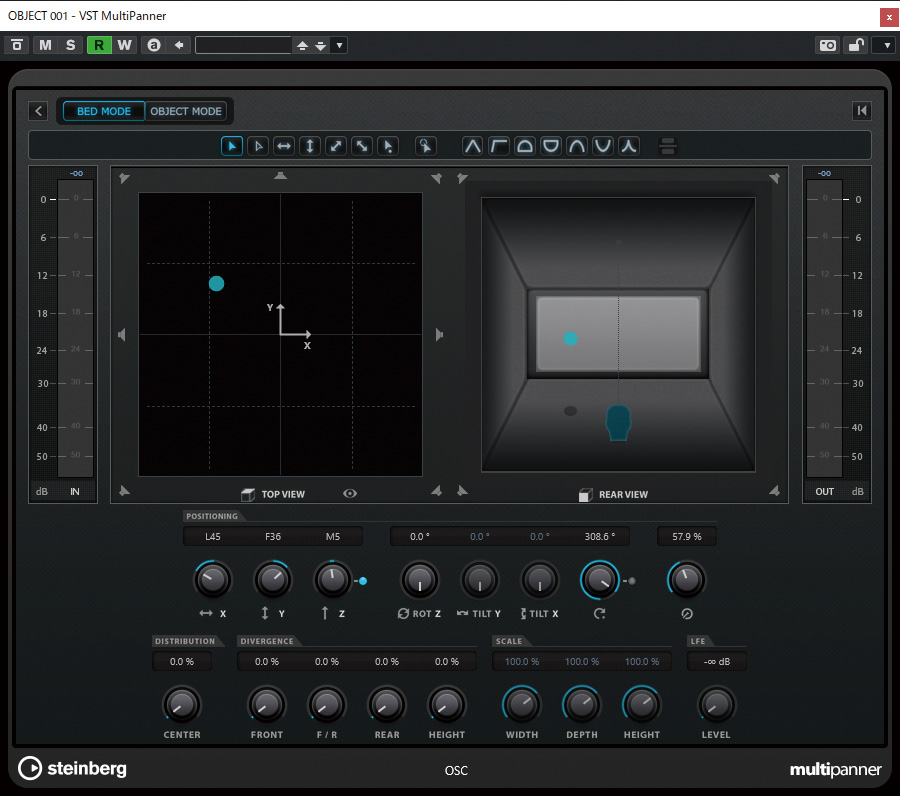Enable Write automation W button

point(125,45)
